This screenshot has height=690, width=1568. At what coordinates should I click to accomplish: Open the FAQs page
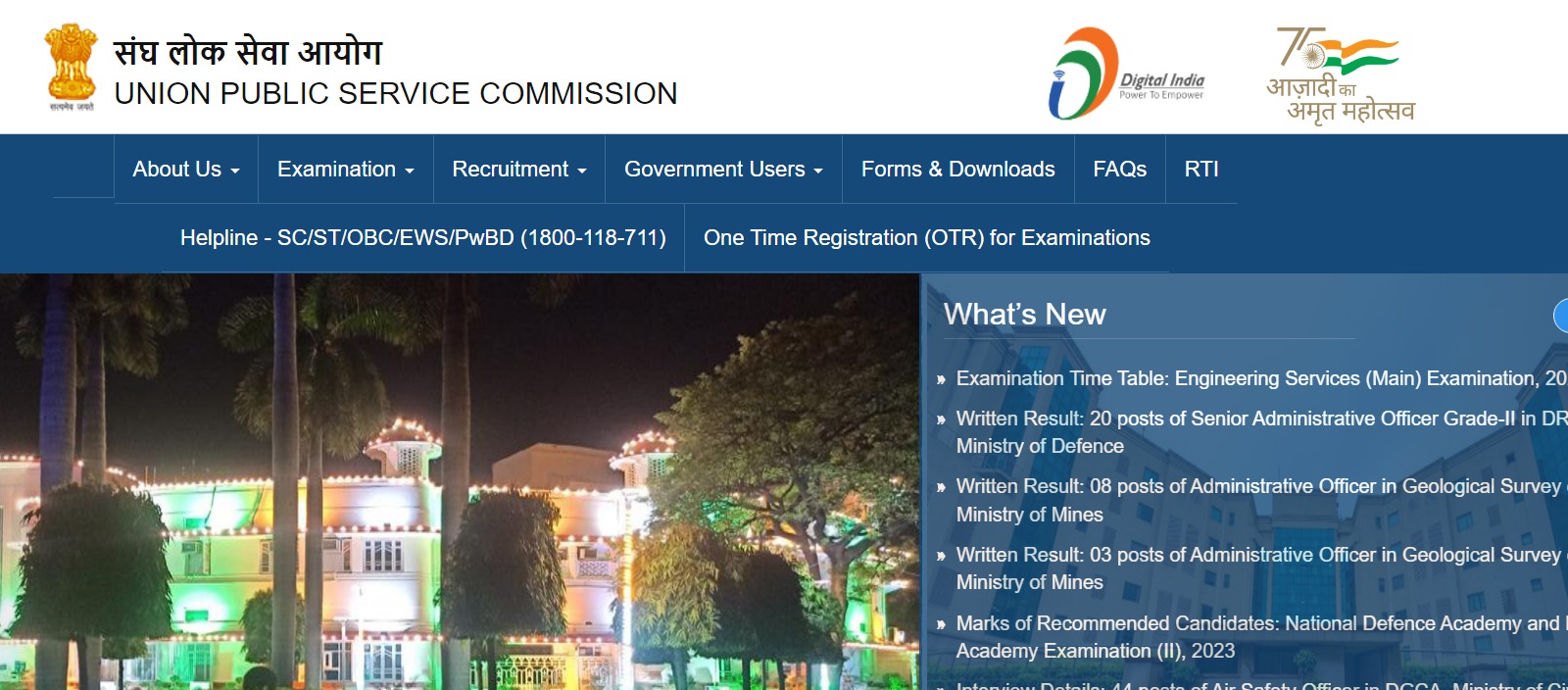coord(1120,170)
